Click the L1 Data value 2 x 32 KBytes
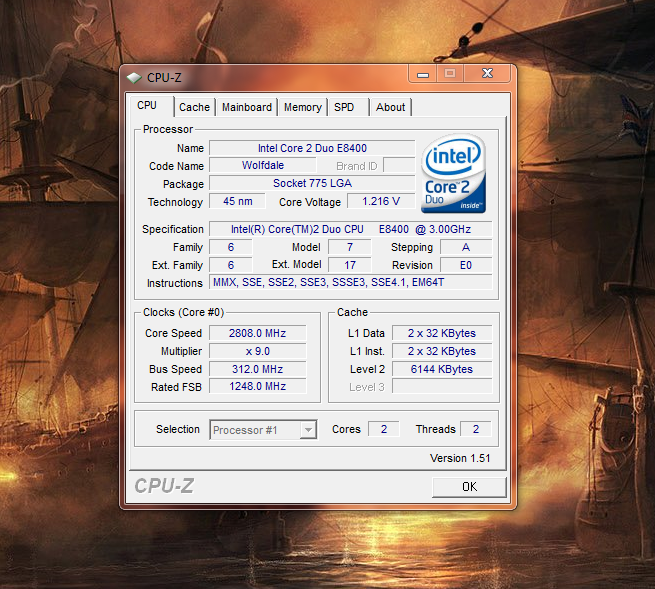Image resolution: width=655 pixels, height=589 pixels. 442,333
